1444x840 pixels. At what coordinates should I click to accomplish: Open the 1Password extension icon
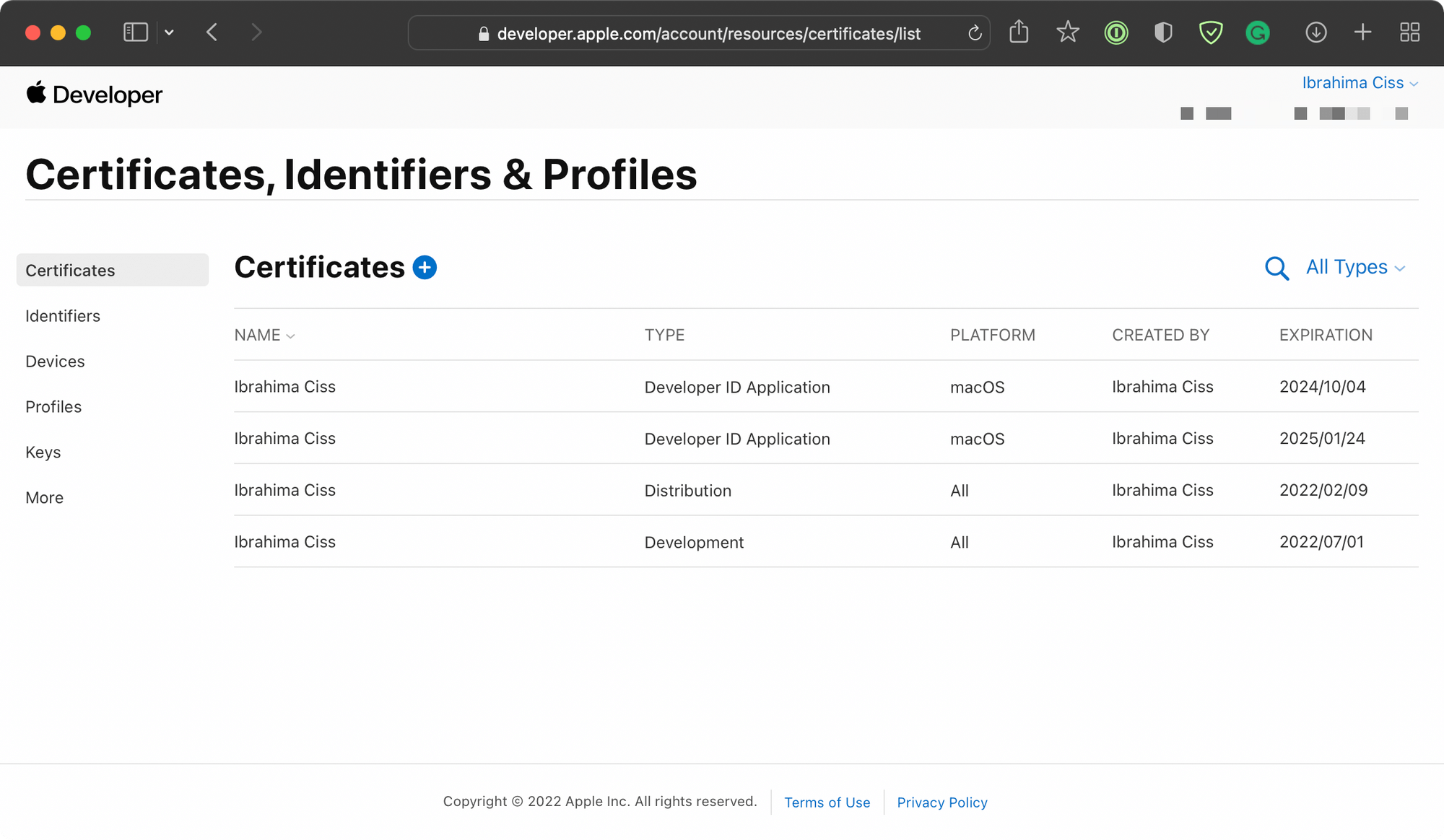point(1115,33)
